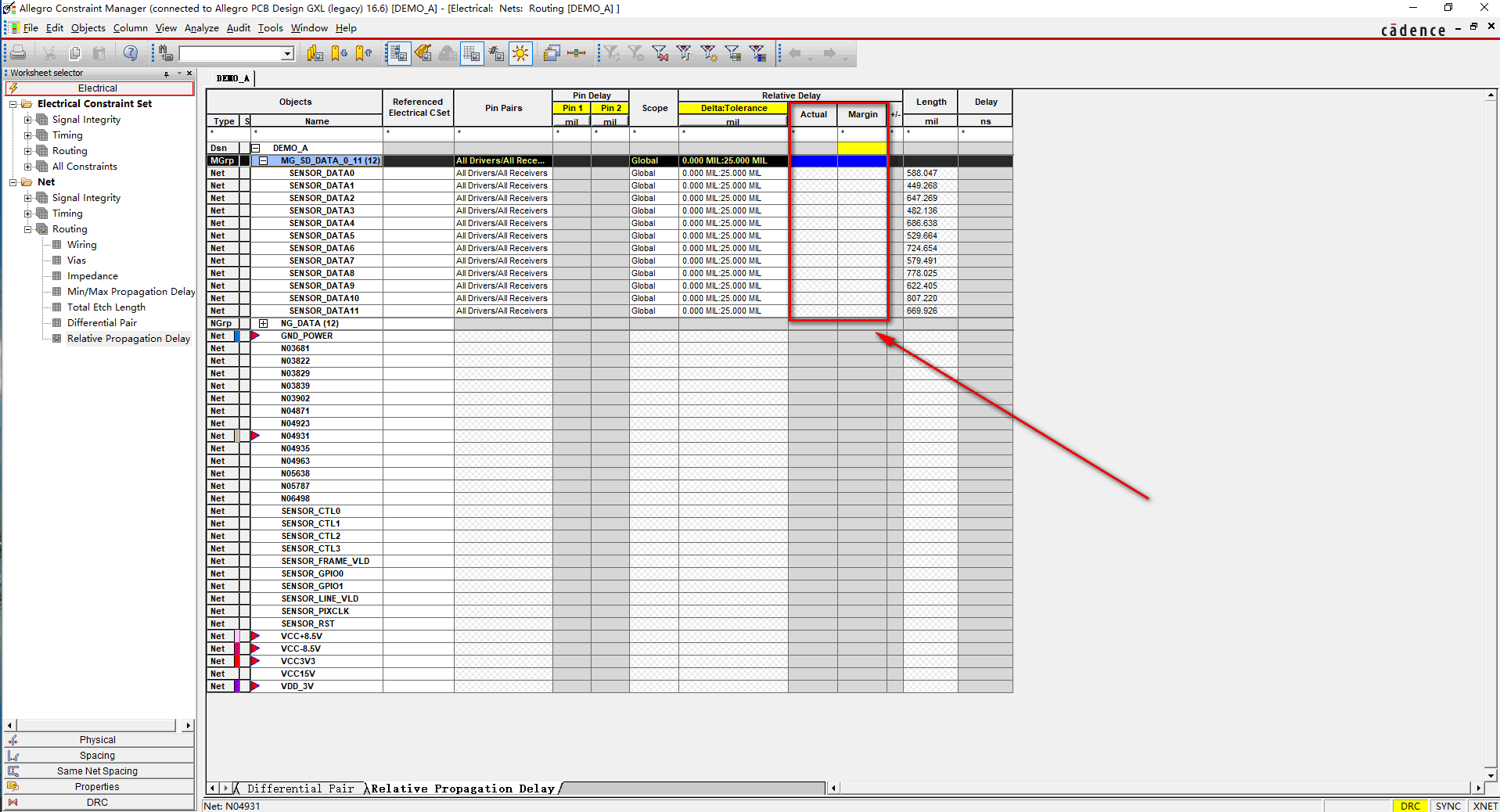Click the hash symbol toolbar icon
Screen dimensions: 1500x812
tap(496, 53)
